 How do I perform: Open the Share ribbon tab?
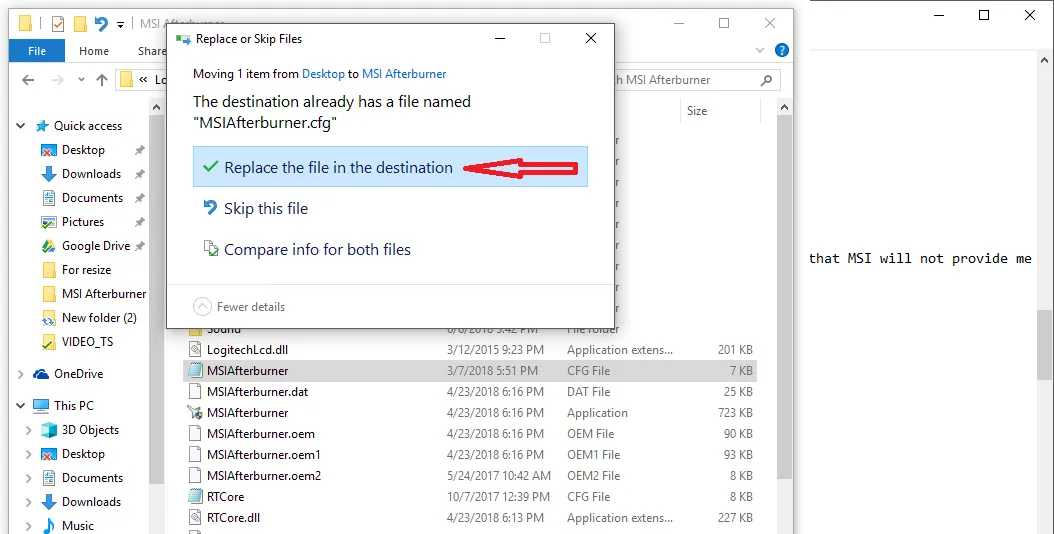click(152, 50)
